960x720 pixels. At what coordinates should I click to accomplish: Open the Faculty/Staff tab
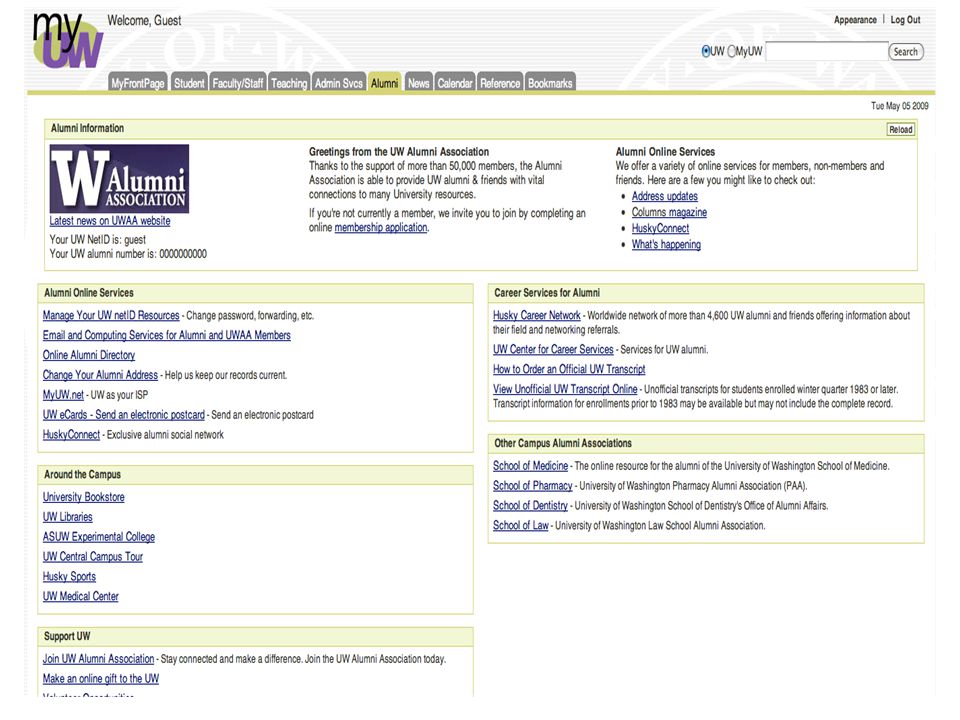coord(238,83)
